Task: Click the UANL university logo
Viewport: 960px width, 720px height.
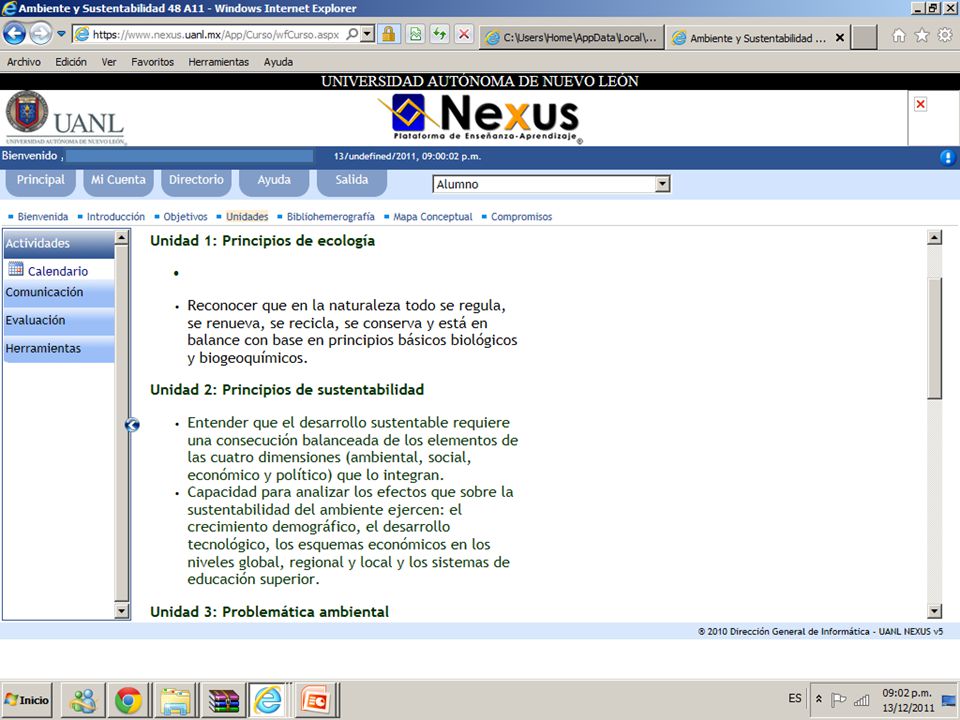Action: [65, 118]
